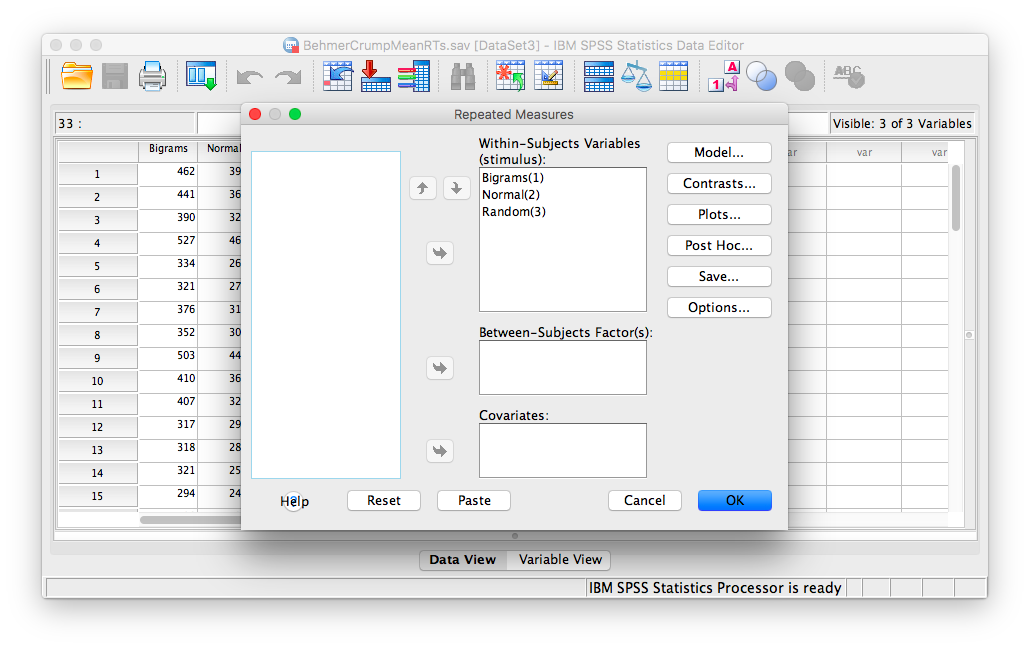
Task: Select row 8 header in data grid
Action: [x=97, y=335]
